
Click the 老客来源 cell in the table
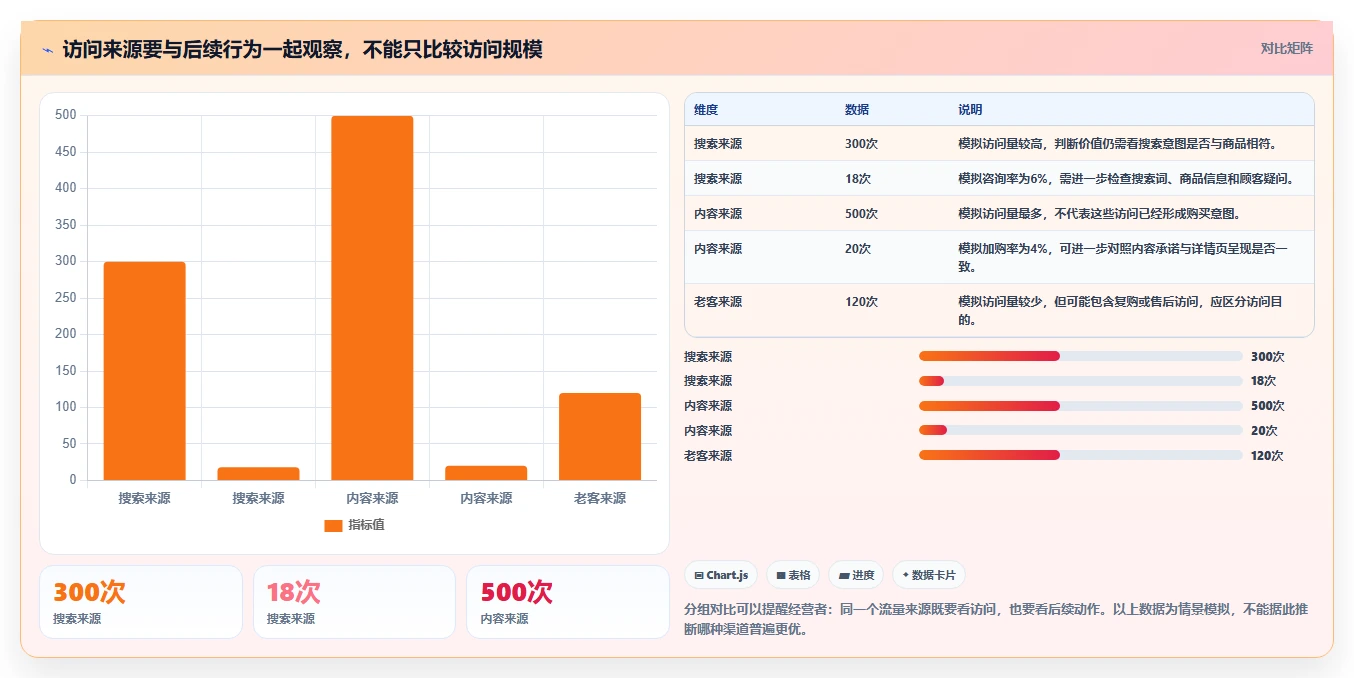click(718, 302)
